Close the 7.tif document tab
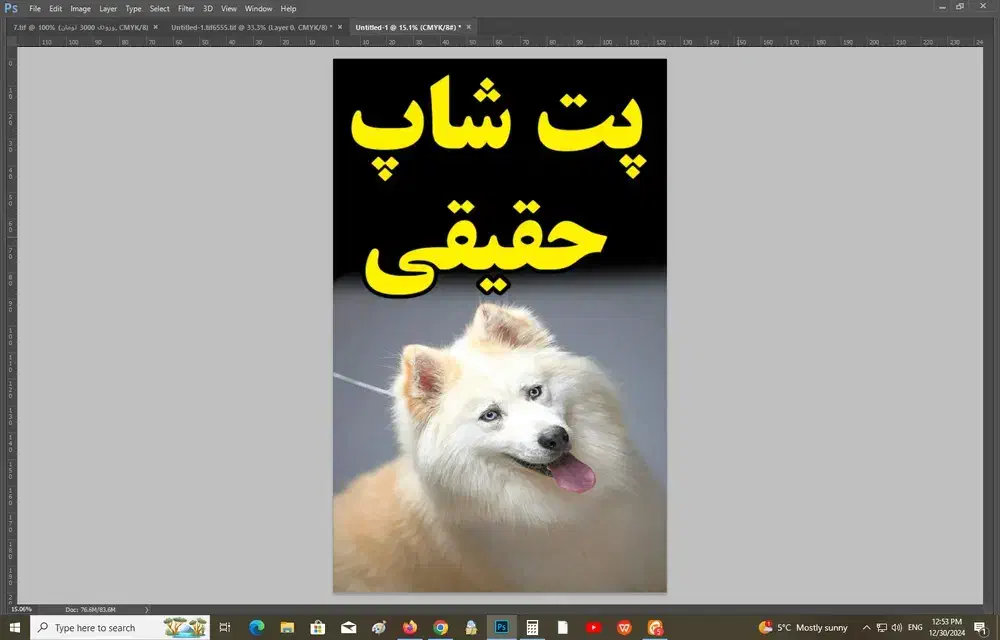This screenshot has height=640, width=1000. [x=156, y=27]
